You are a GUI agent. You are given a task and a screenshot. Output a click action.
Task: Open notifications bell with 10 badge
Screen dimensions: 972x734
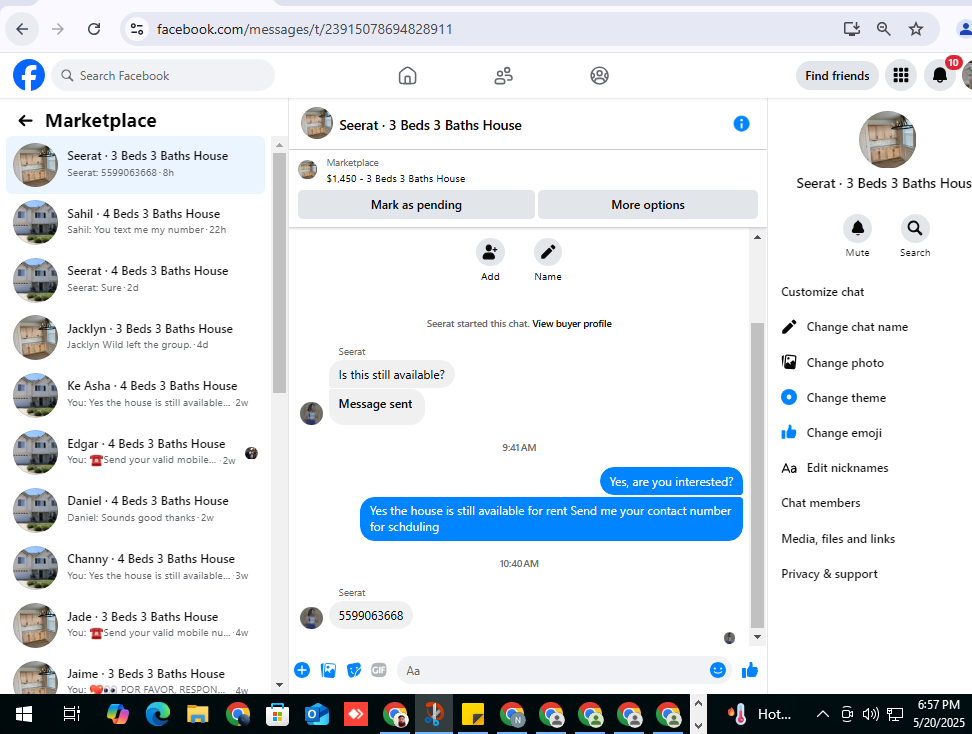940,76
